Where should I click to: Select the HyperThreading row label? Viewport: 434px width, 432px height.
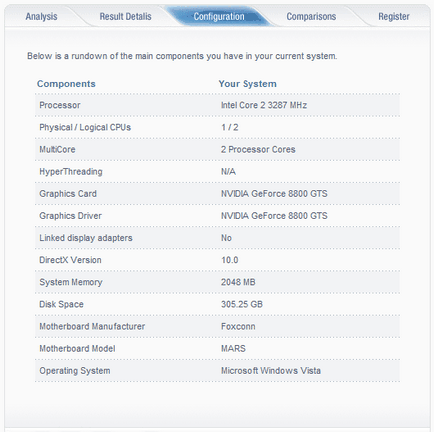coord(71,172)
